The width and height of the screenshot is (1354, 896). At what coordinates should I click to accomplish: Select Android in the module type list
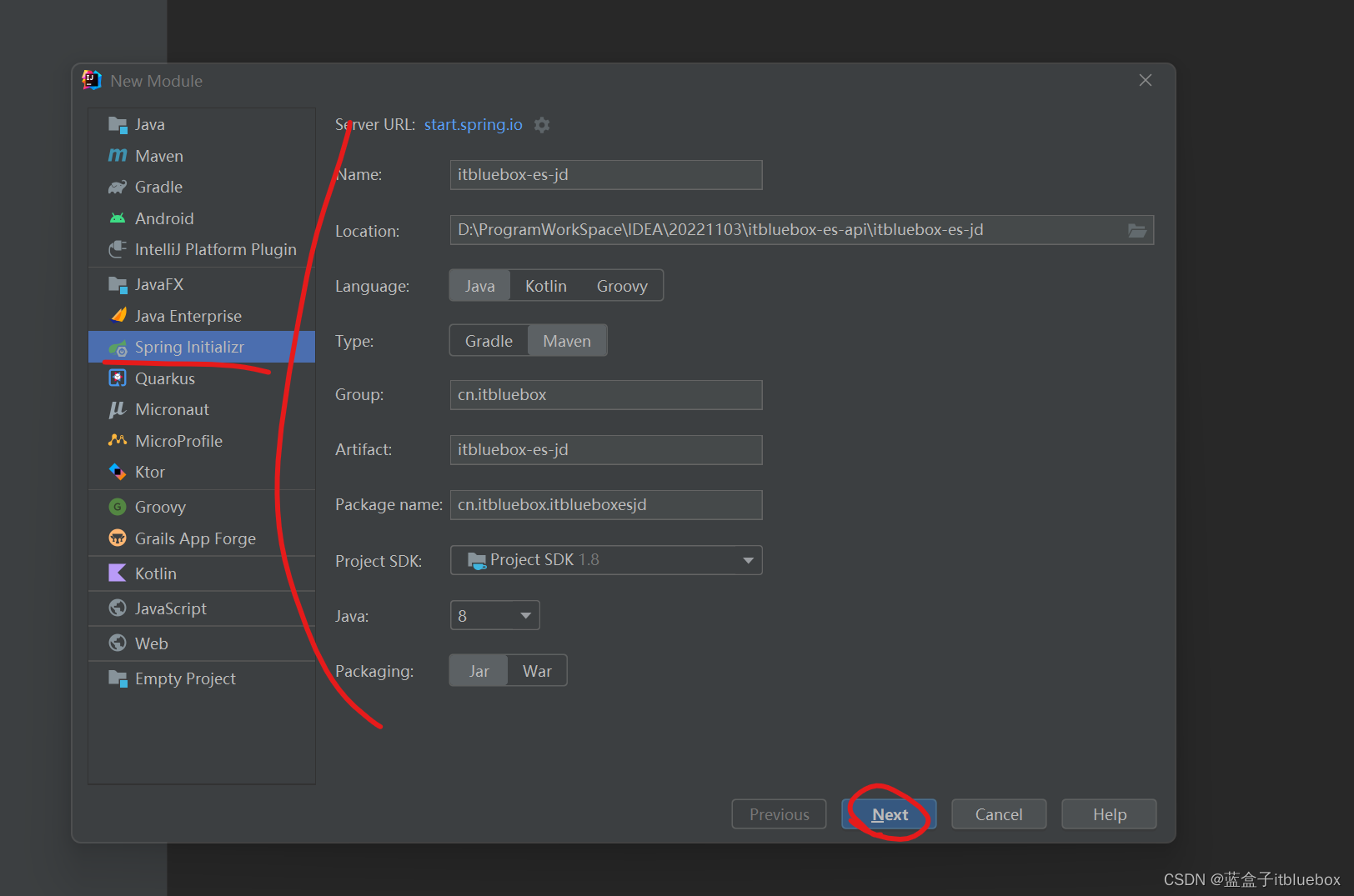pos(202,218)
